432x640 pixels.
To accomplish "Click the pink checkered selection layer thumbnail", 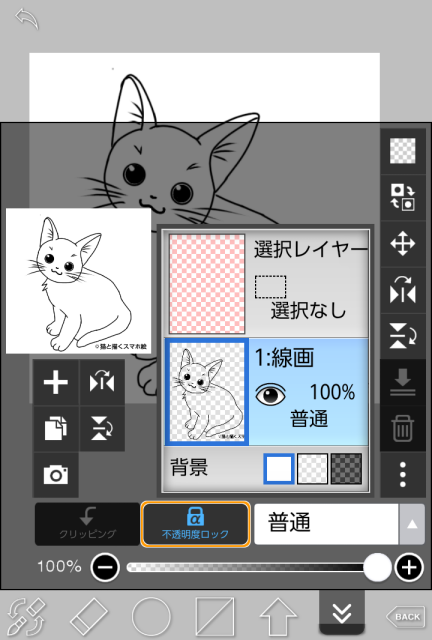I will (207, 284).
